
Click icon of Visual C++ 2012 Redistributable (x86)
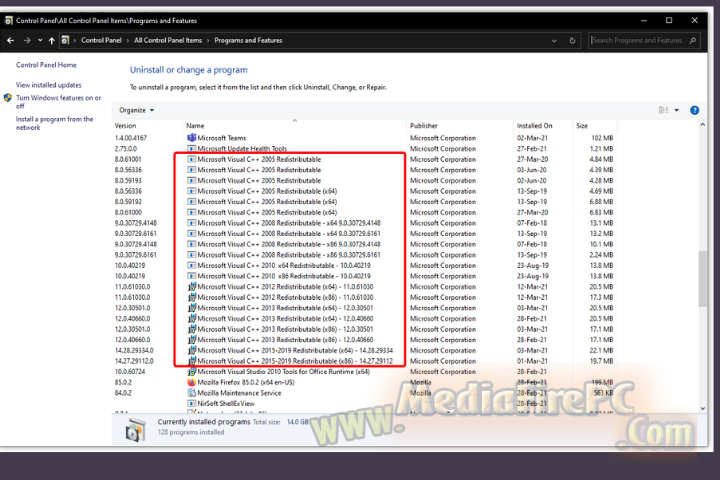[191, 297]
